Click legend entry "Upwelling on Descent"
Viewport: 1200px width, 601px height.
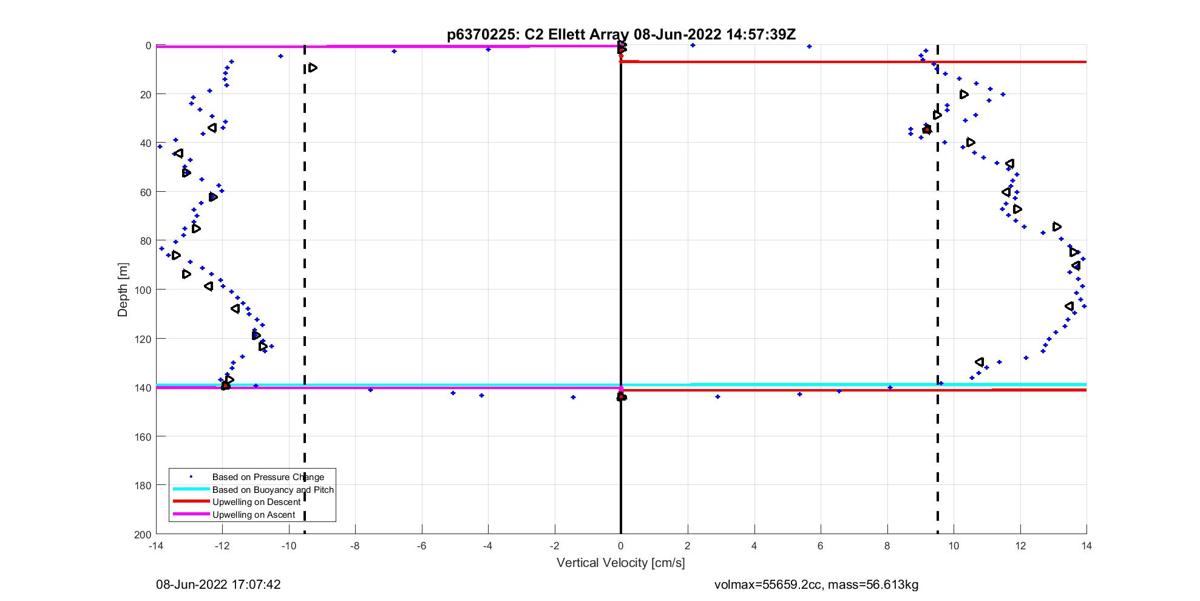(x=258, y=501)
